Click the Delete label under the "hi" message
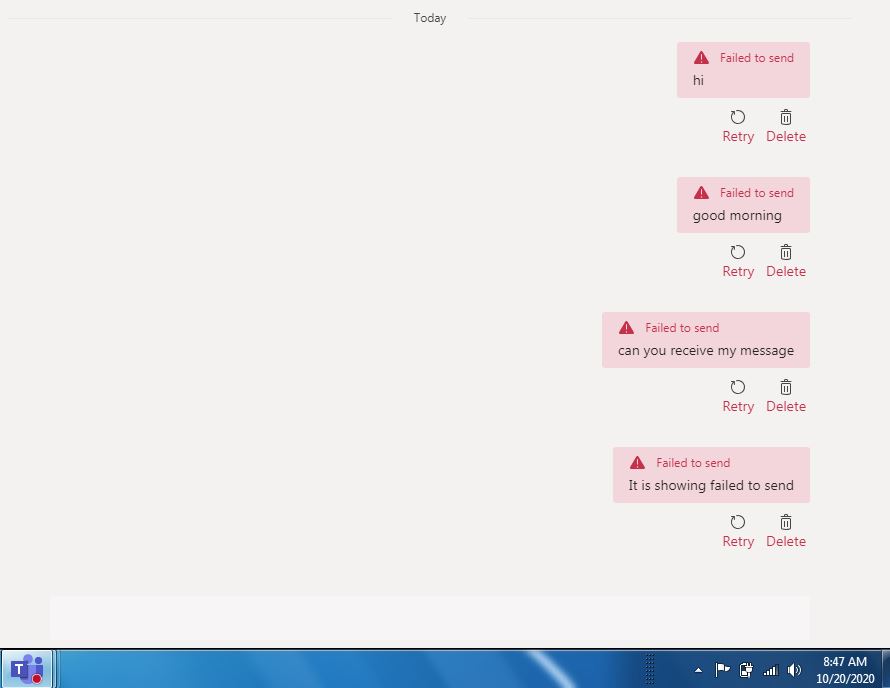The height and width of the screenshot is (688, 890). [x=786, y=136]
